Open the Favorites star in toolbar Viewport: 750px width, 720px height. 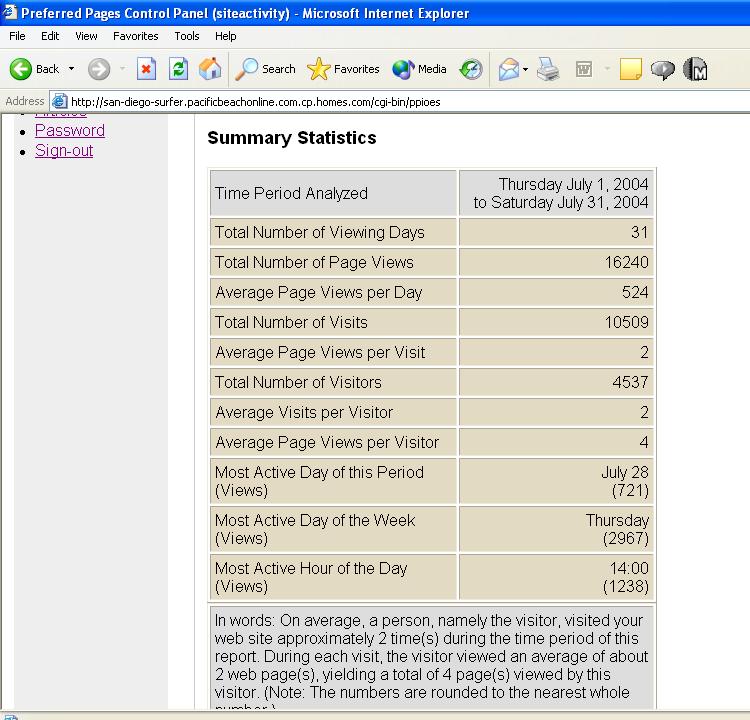tap(344, 69)
